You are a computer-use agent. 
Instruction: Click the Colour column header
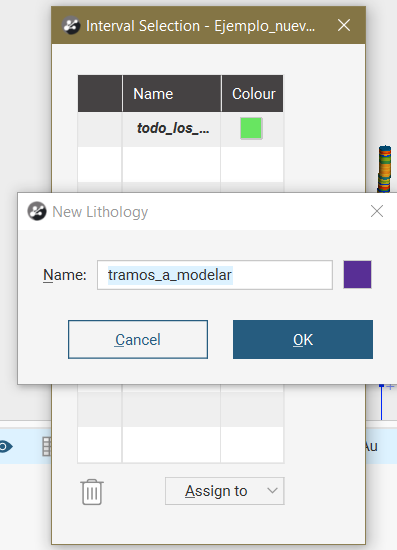[252, 94]
